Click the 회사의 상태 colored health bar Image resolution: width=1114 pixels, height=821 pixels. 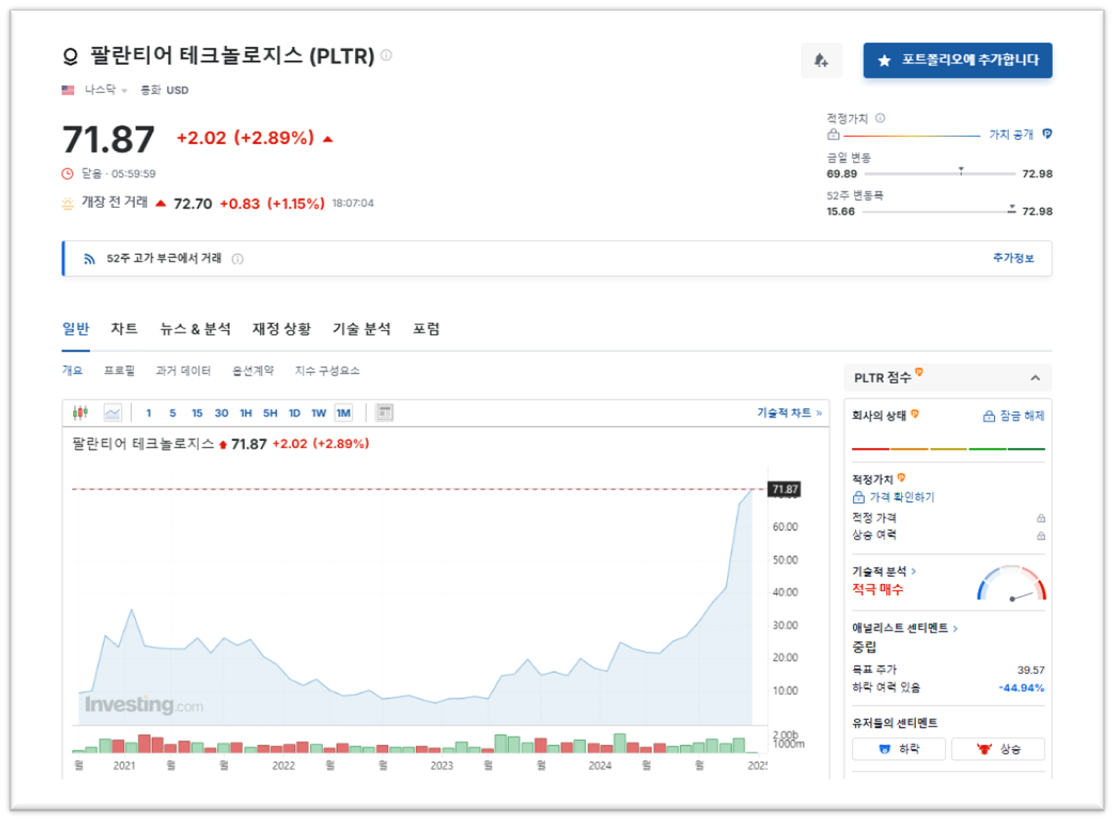[x=948, y=449]
